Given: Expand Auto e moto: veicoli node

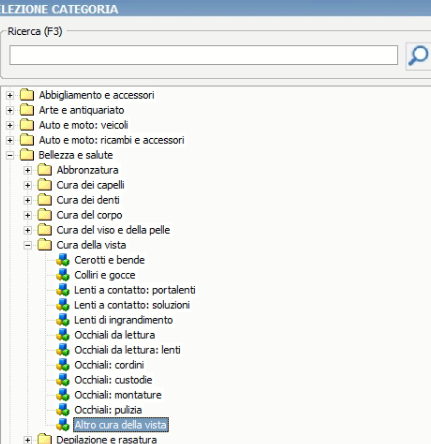Looking at the screenshot, I should (x=10, y=125).
